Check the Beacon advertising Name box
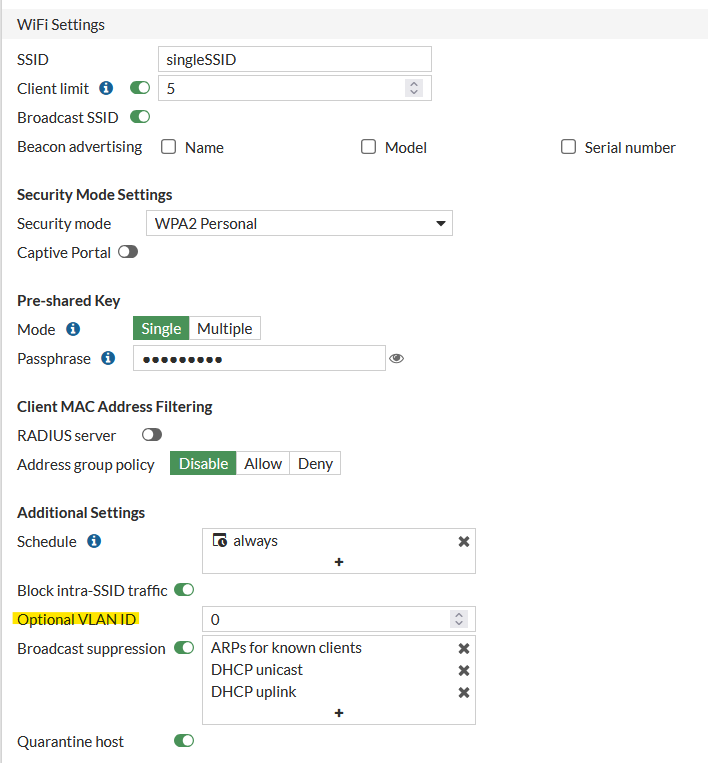Screen dimensions: 708x763 169,147
